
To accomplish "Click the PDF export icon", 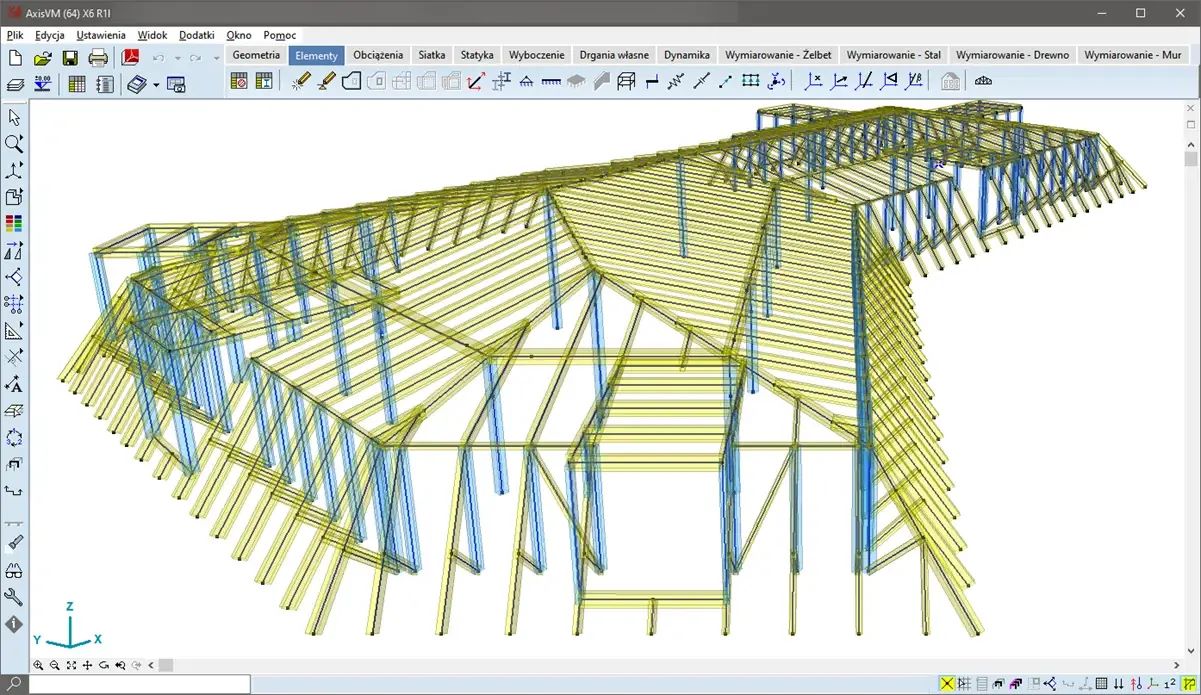I will click(130, 58).
